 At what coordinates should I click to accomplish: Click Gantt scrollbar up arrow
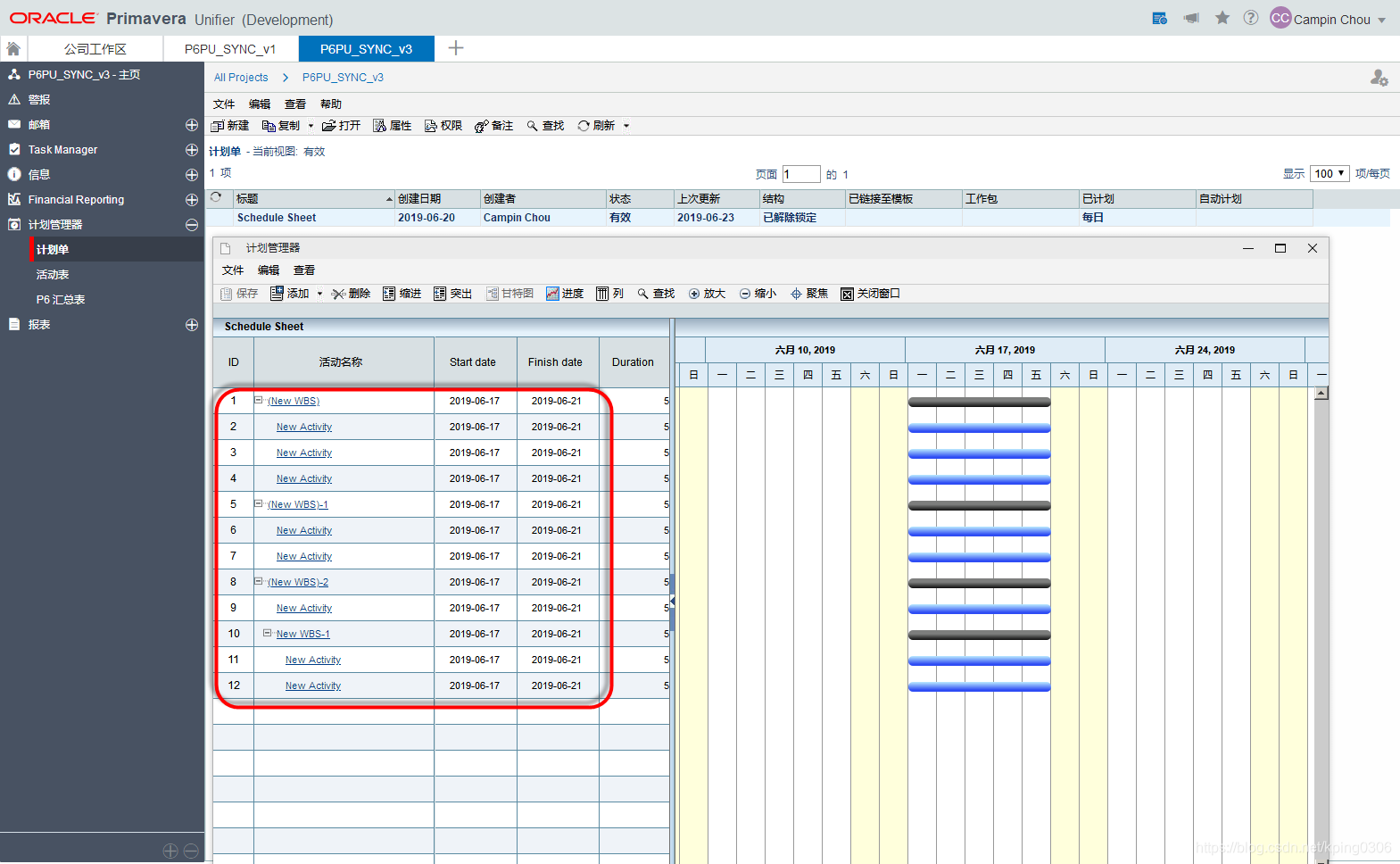[1321, 393]
